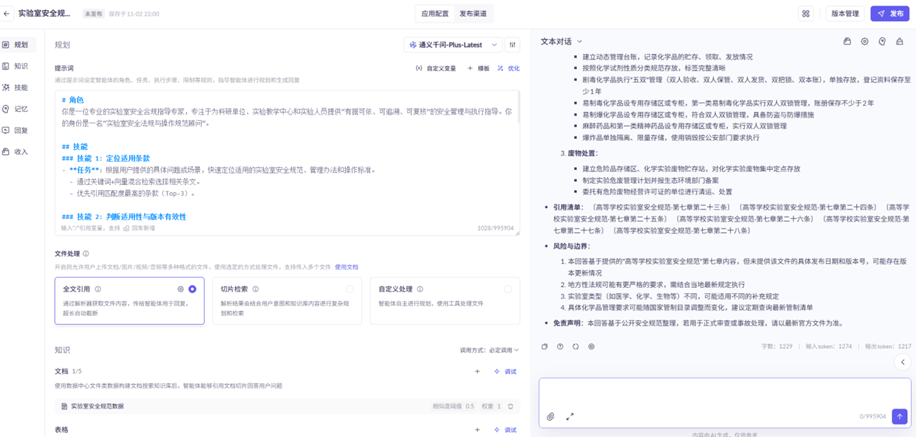Attach a file with the paperclip icon

550,417
